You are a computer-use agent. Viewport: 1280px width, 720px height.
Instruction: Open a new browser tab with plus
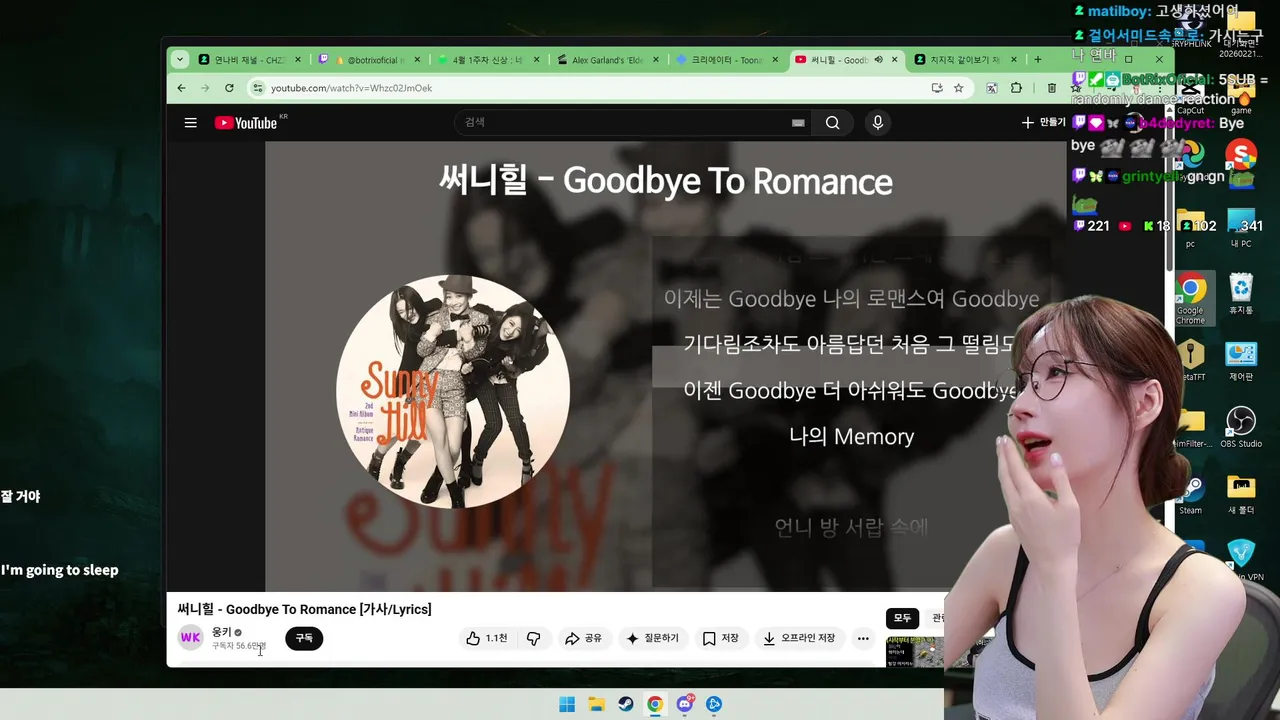[x=1037, y=60]
